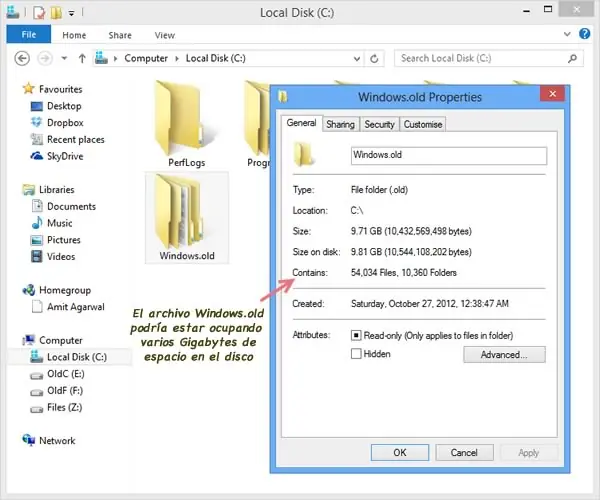Switch to the Security tab

tap(379, 124)
